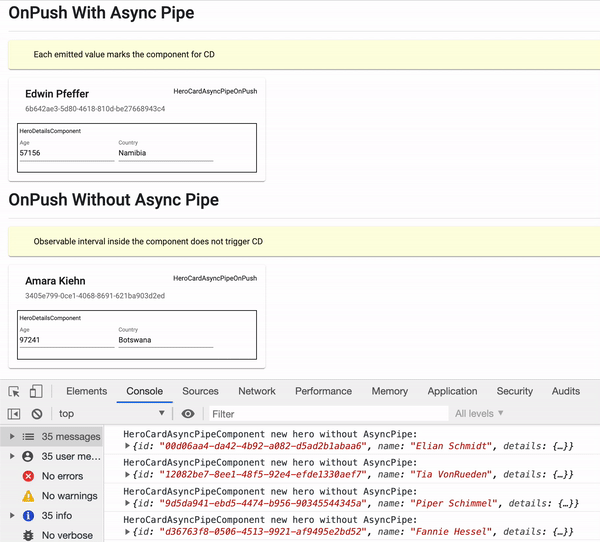Switch to the Application tab

pyautogui.click(x=452, y=391)
